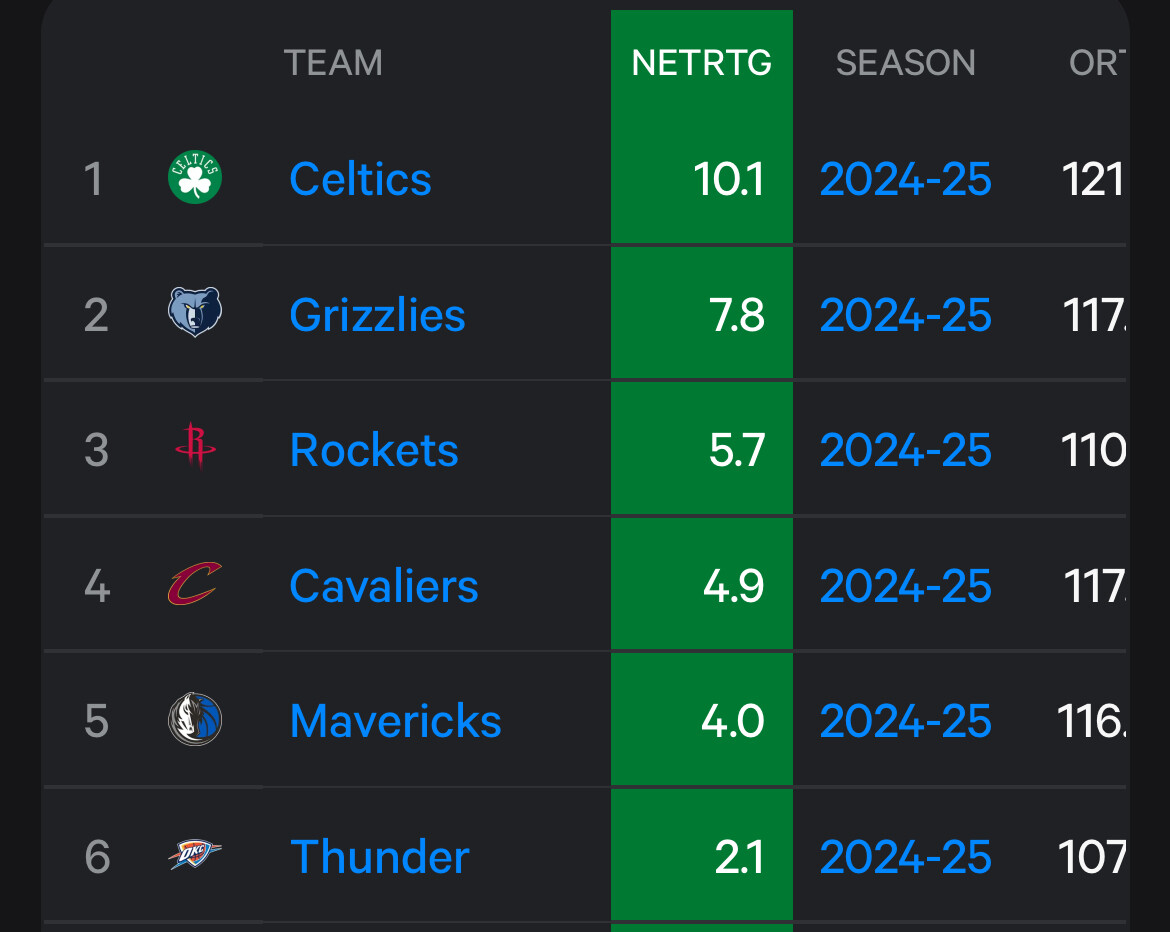Open the Grizzlies team link
This screenshot has height=932, width=1170.
378,315
